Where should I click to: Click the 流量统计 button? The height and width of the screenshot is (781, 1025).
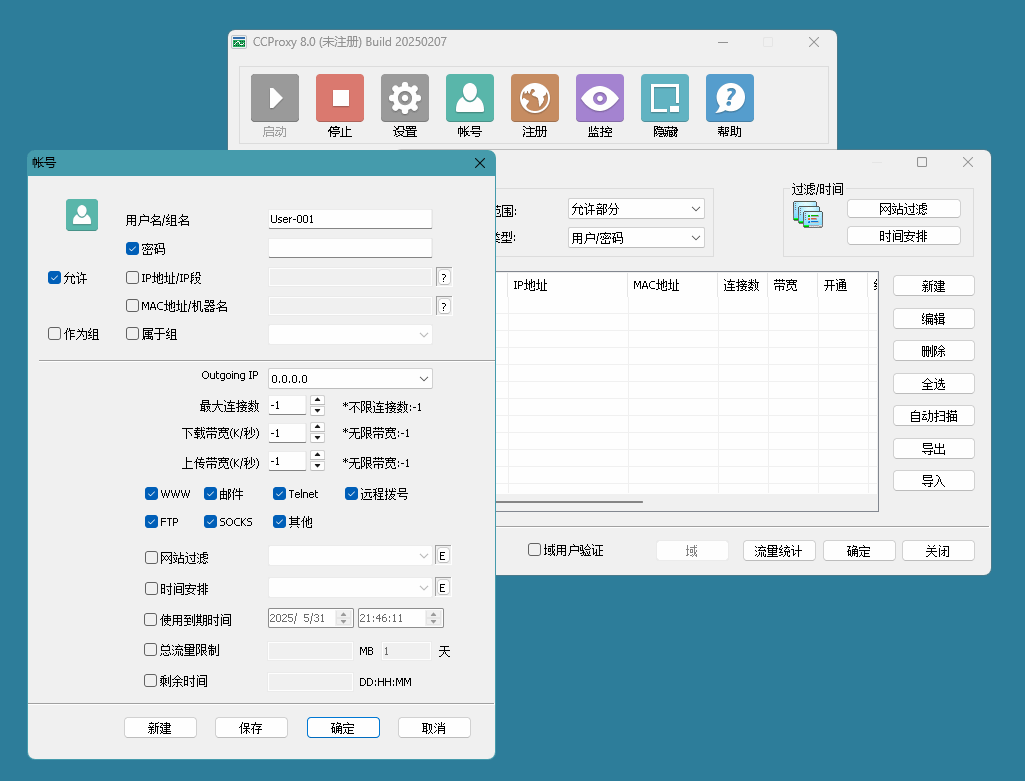778,551
